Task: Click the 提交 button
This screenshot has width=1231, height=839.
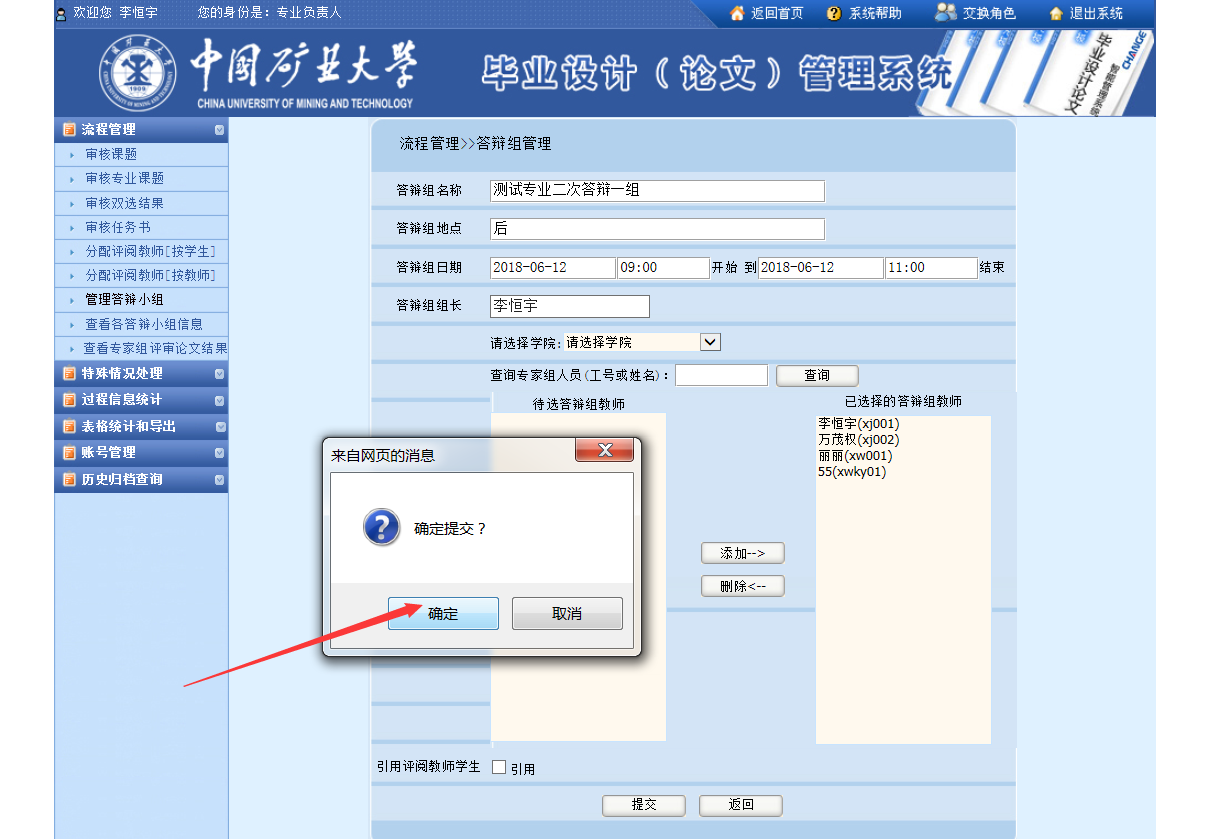Action: pyautogui.click(x=643, y=805)
